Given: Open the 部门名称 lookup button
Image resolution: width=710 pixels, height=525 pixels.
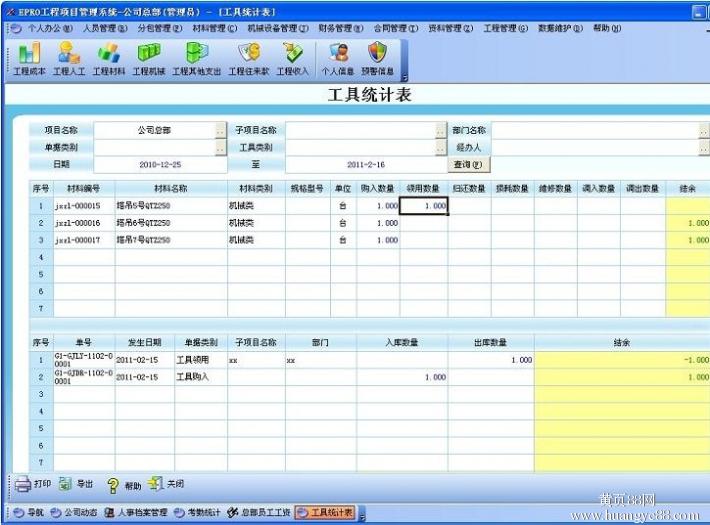Looking at the screenshot, I should (704, 131).
